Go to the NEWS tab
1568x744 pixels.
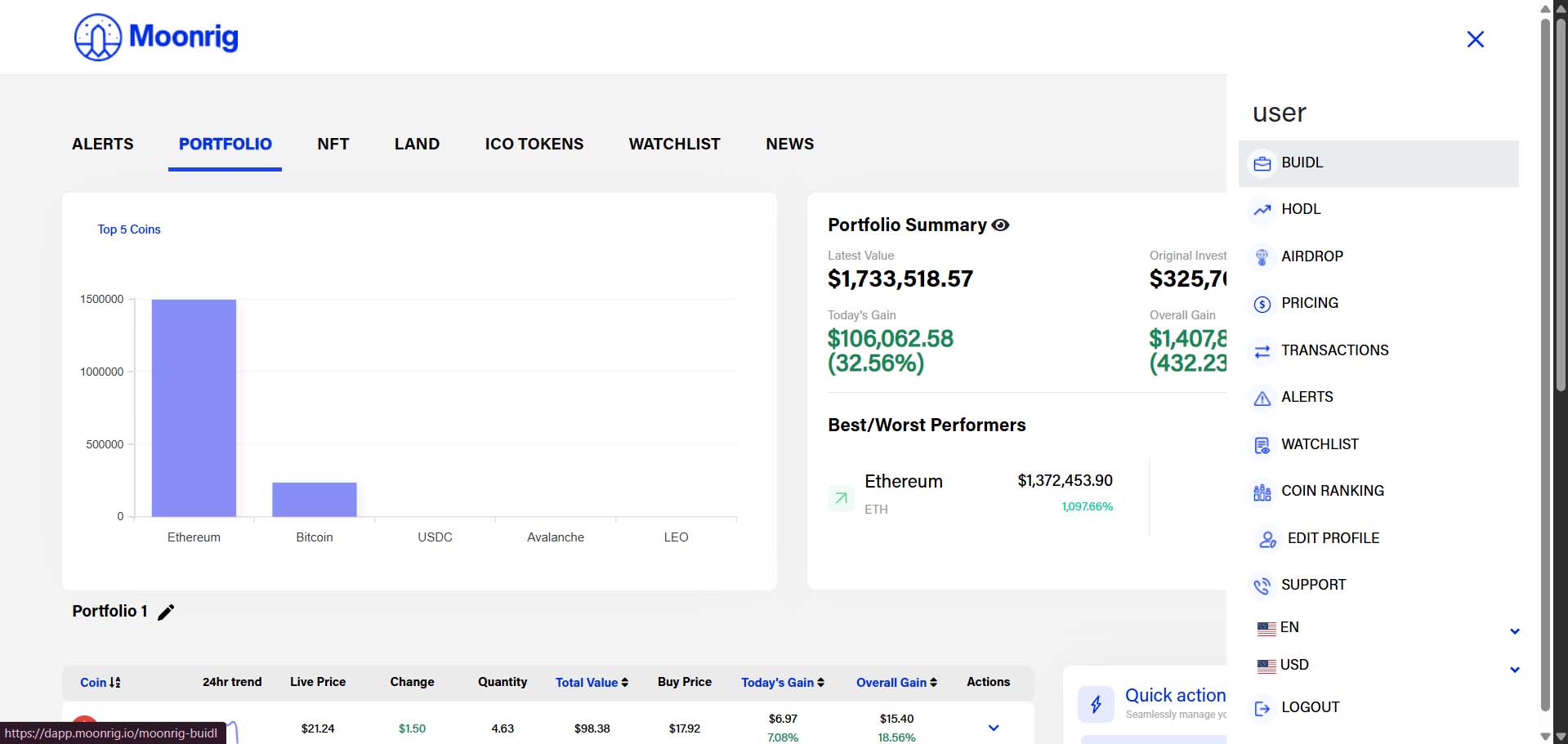pyautogui.click(x=790, y=145)
